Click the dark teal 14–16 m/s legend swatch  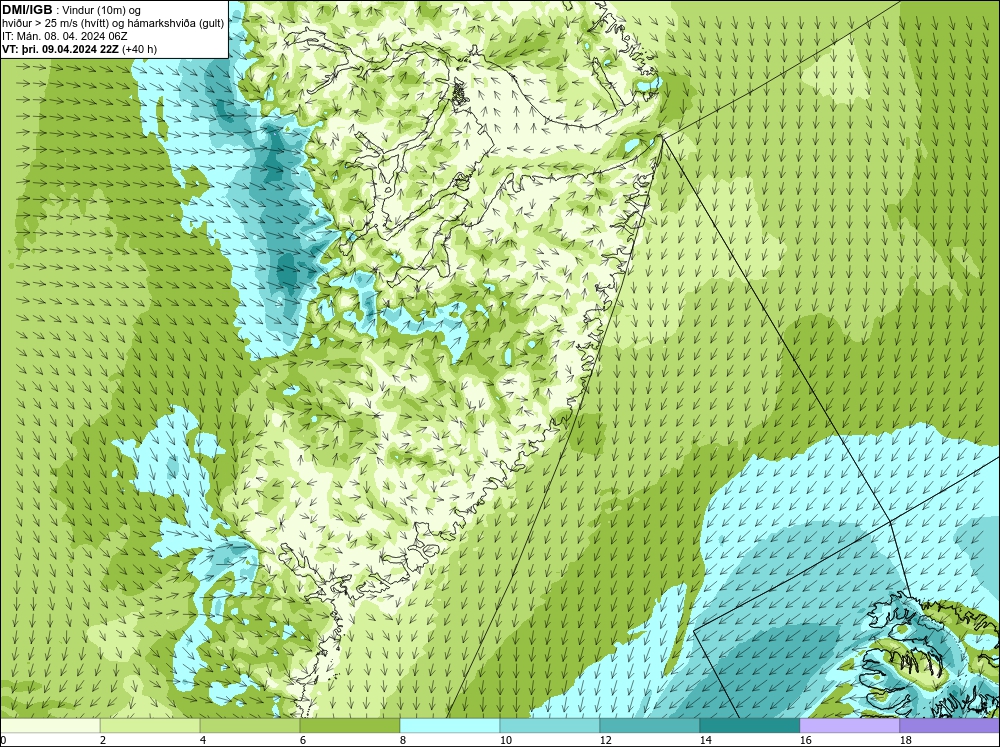tap(749, 725)
